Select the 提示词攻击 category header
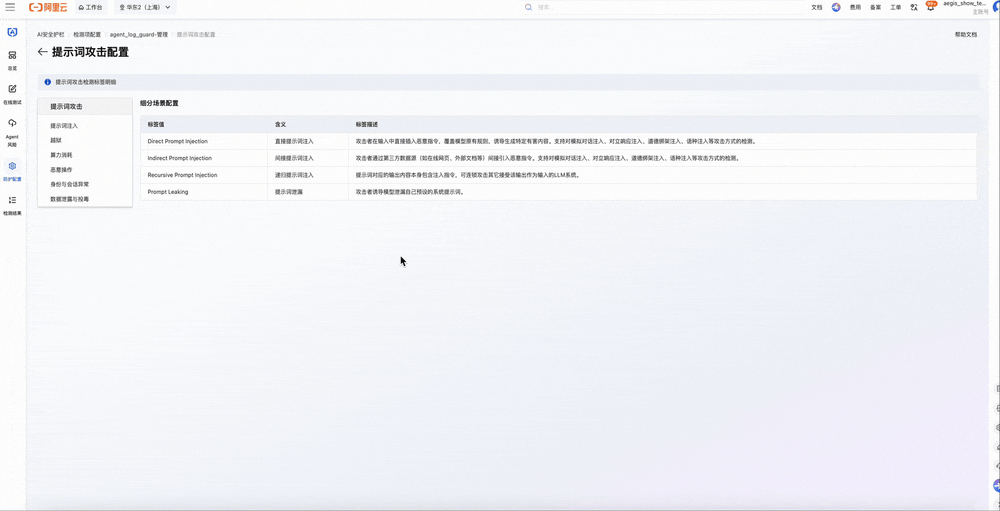This screenshot has height=511, width=1000. click(85, 107)
